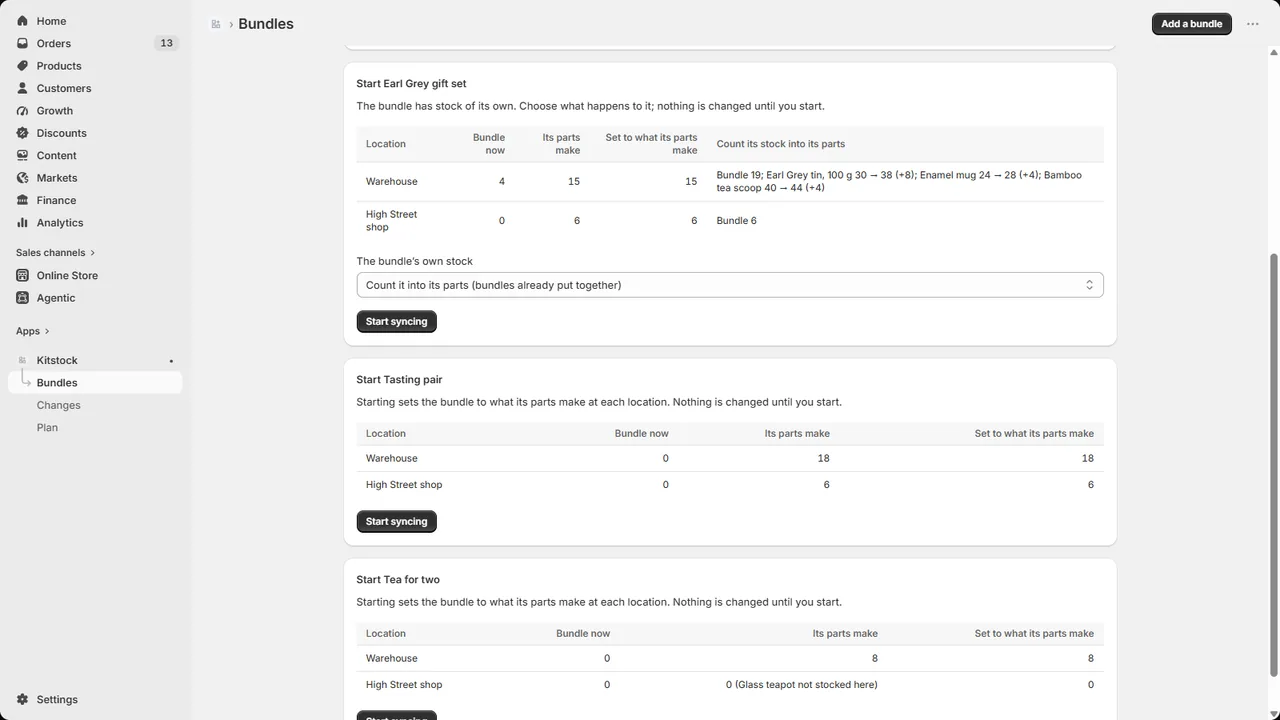Click the Start Tea for two heading
Viewport: 1280px width, 720px height.
click(x=398, y=580)
